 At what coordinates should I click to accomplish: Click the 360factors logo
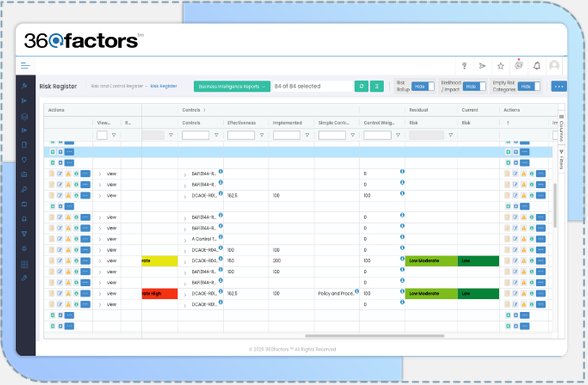[83, 40]
